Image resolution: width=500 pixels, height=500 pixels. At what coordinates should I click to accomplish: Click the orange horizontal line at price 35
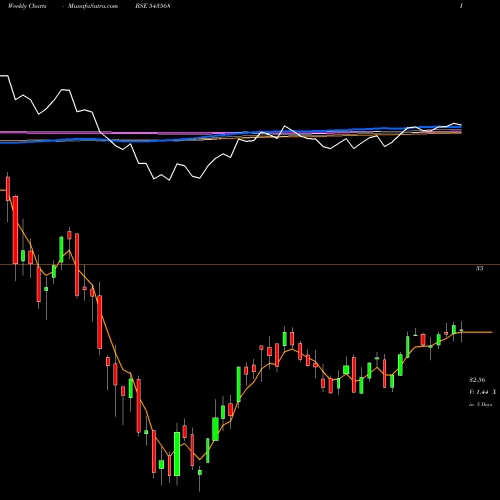click(x=250, y=265)
